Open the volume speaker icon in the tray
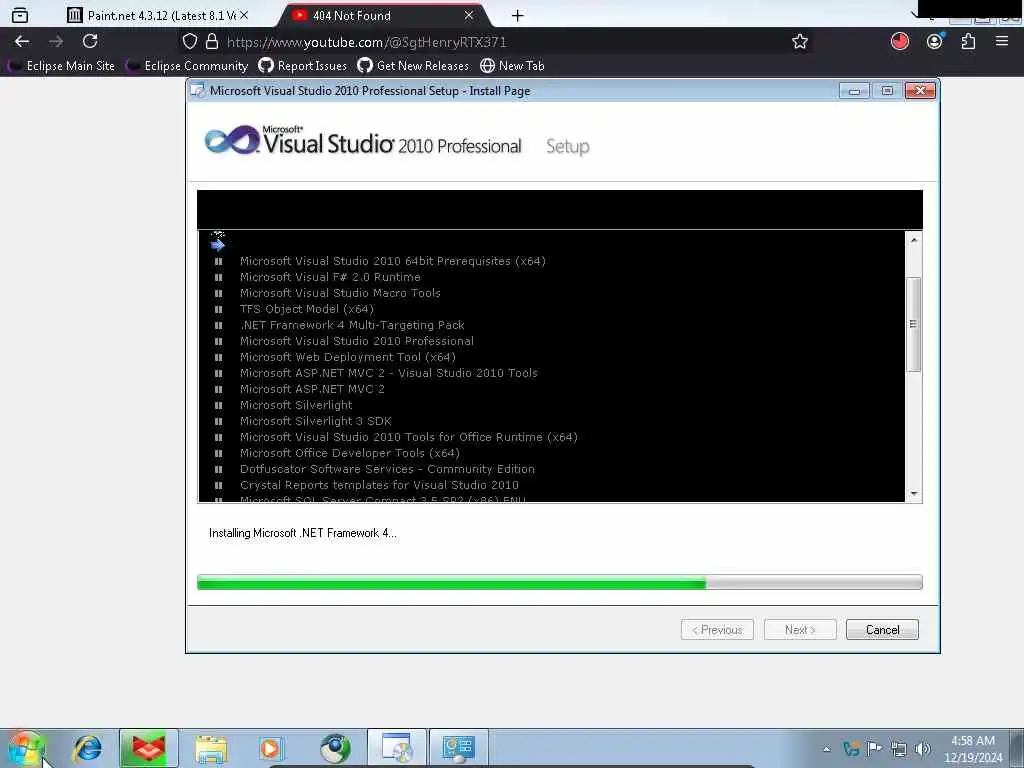 [922, 749]
